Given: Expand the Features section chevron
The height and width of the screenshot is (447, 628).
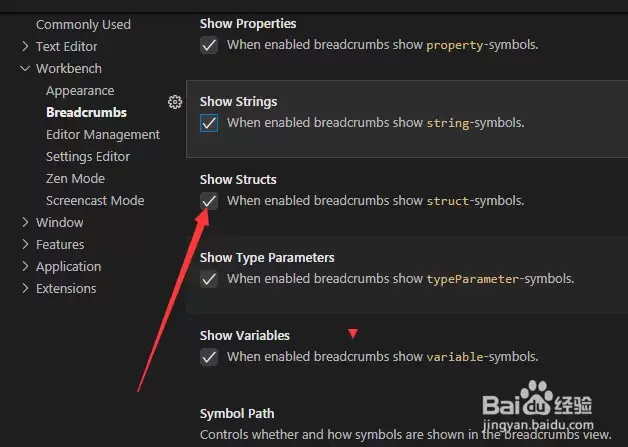Looking at the screenshot, I should tap(25, 244).
